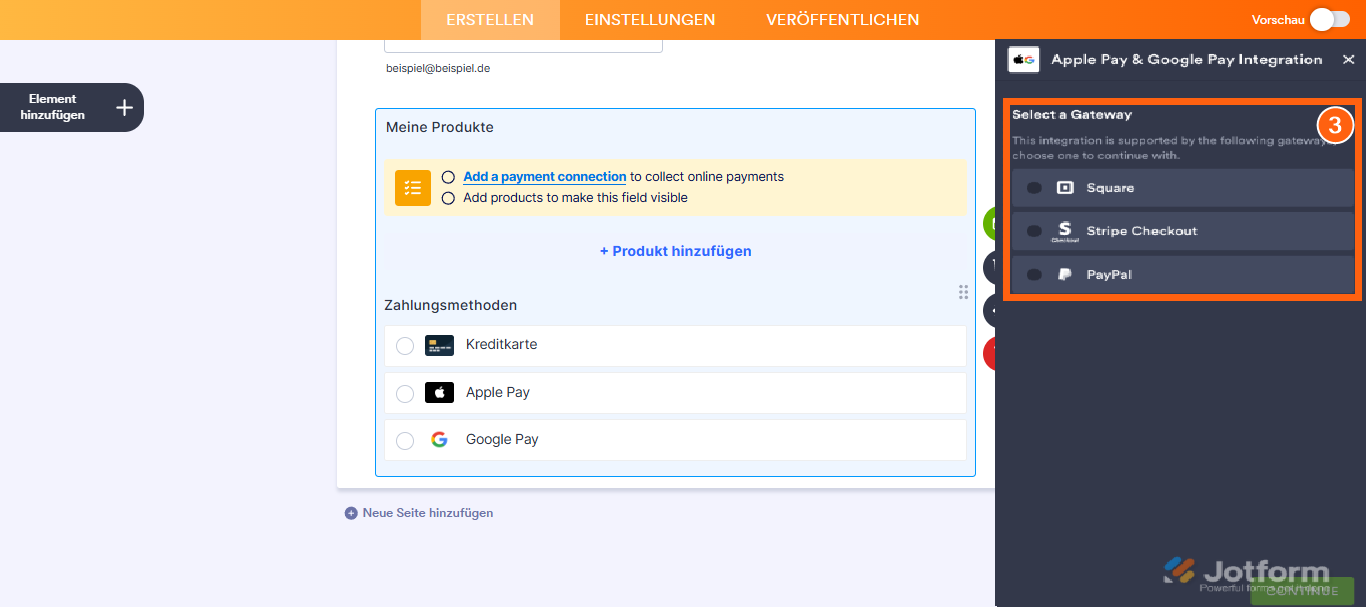Click the Meine Produkte heading
The height and width of the screenshot is (607, 1366).
click(440, 127)
